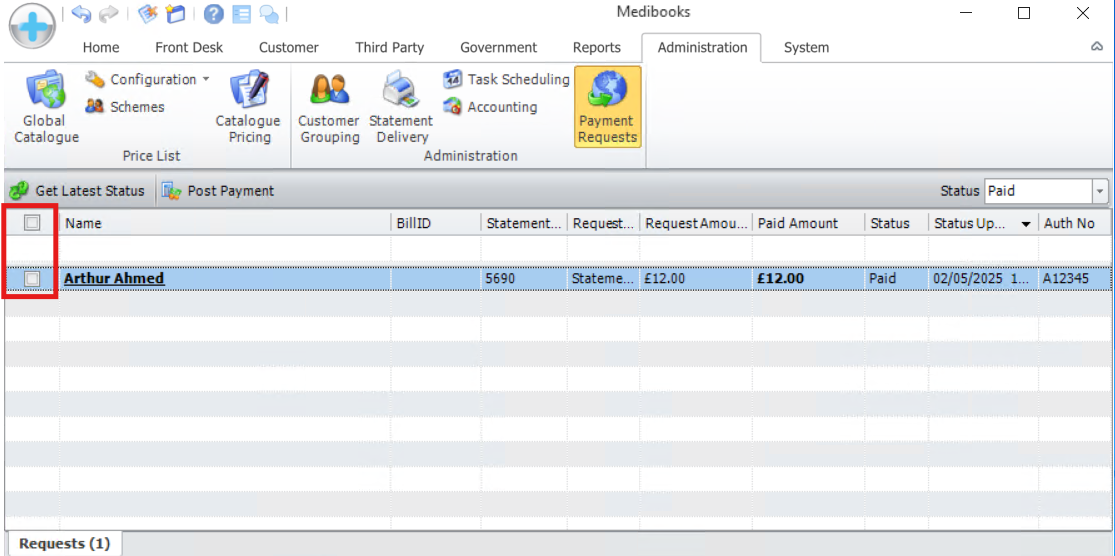Click the Medibooks round application button
Screen dimensions: 1115x556
[x=32, y=26]
